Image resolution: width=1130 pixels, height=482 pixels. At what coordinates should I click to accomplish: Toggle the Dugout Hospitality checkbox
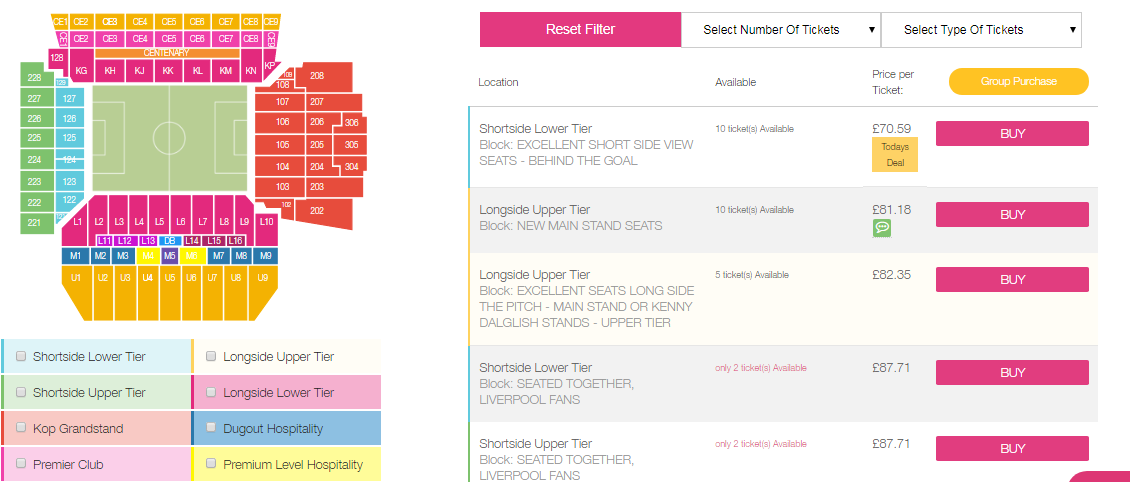(x=210, y=428)
